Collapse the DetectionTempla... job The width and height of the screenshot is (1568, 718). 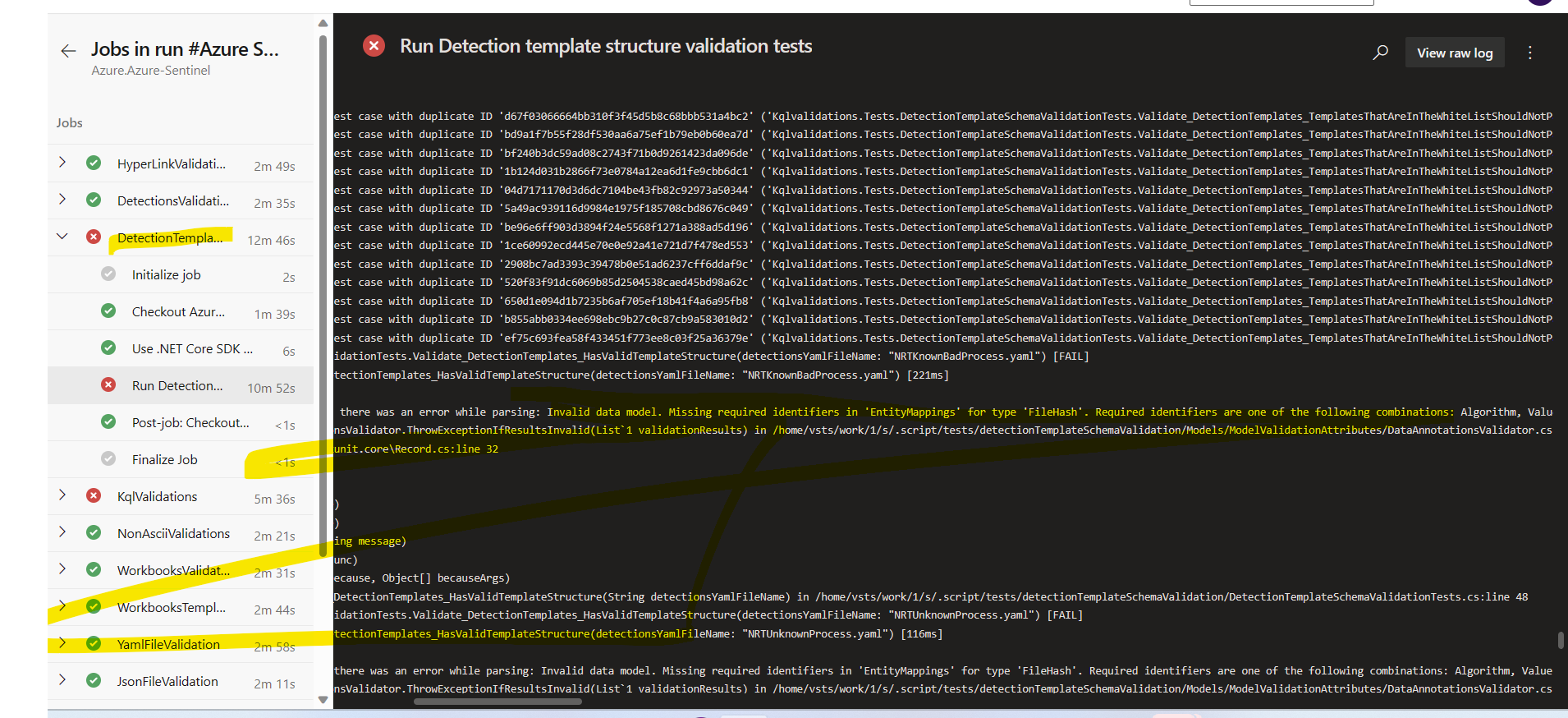coord(62,237)
